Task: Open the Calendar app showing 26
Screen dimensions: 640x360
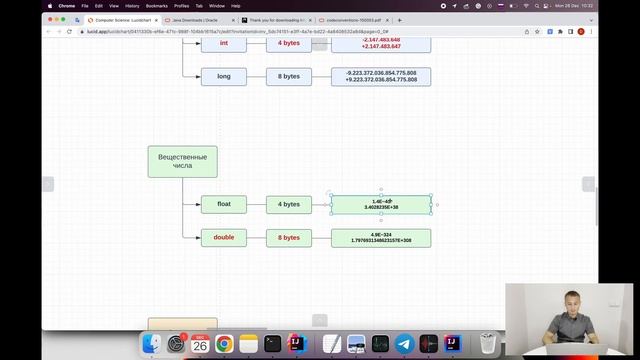Action: point(200,344)
